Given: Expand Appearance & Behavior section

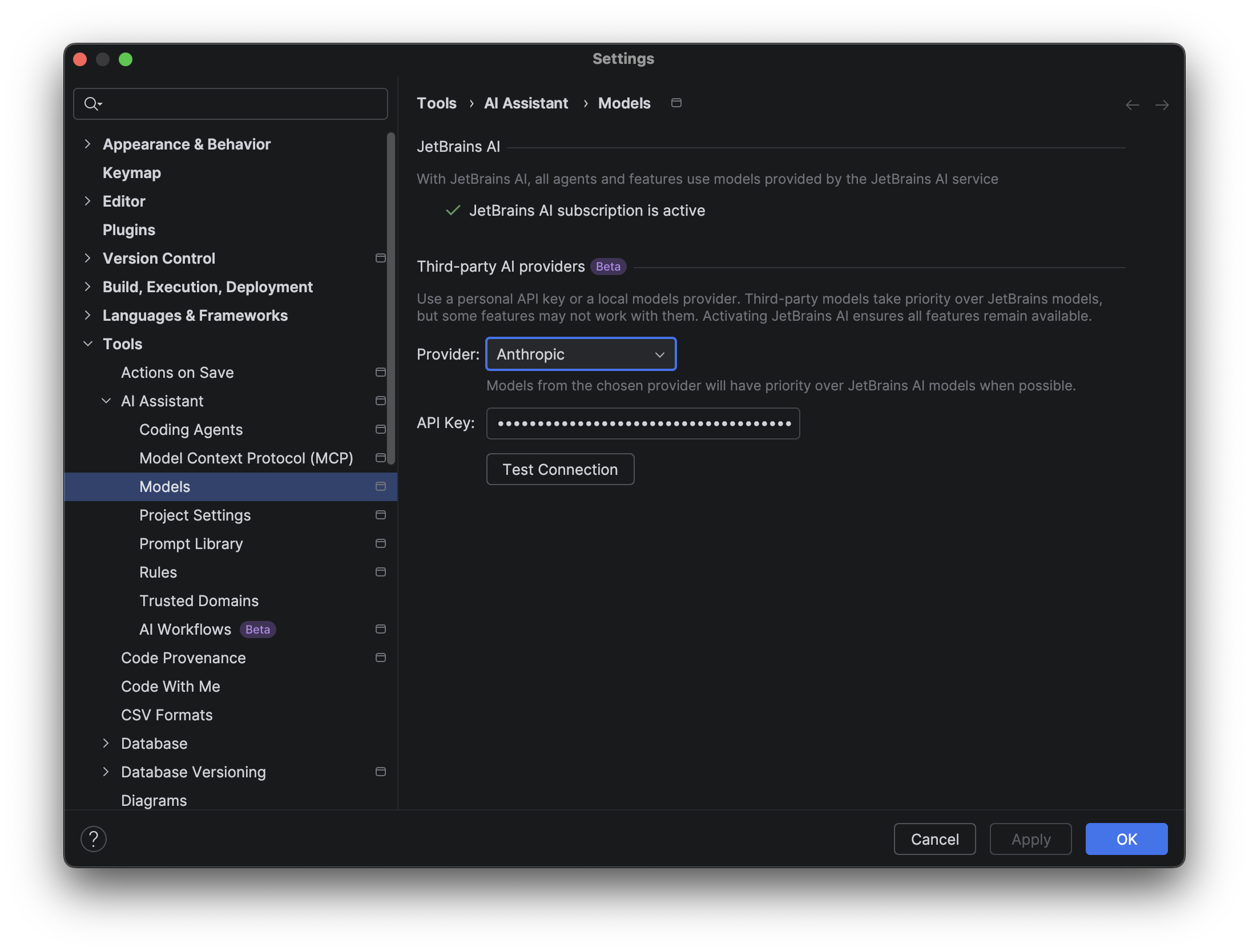Looking at the screenshot, I should point(88,144).
